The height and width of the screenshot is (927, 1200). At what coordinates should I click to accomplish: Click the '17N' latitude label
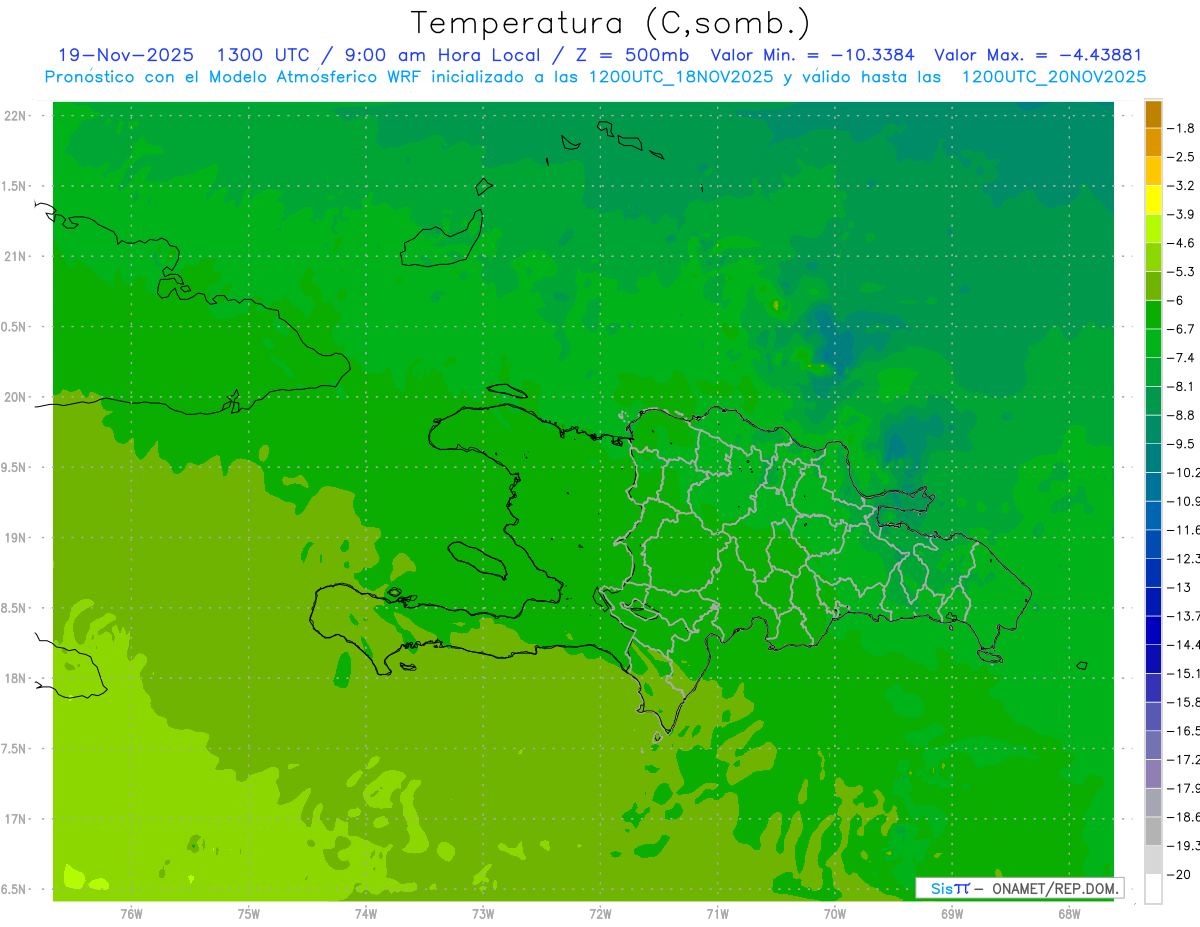(16, 819)
